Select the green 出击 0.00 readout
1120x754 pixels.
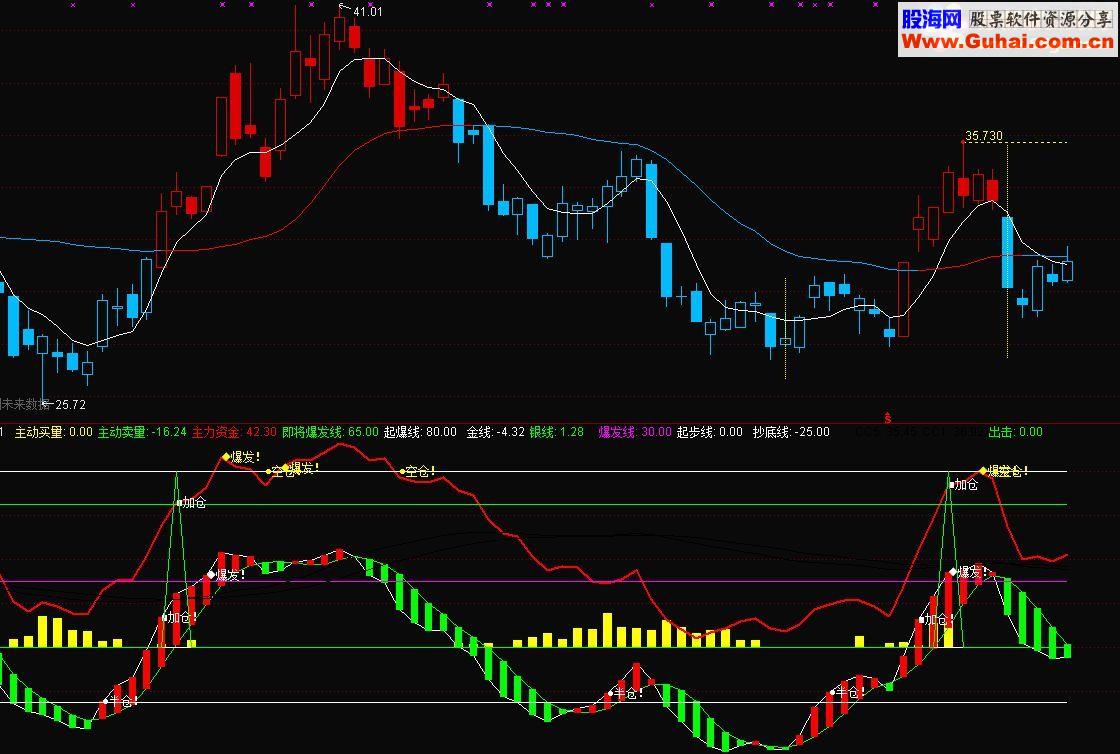1015,432
